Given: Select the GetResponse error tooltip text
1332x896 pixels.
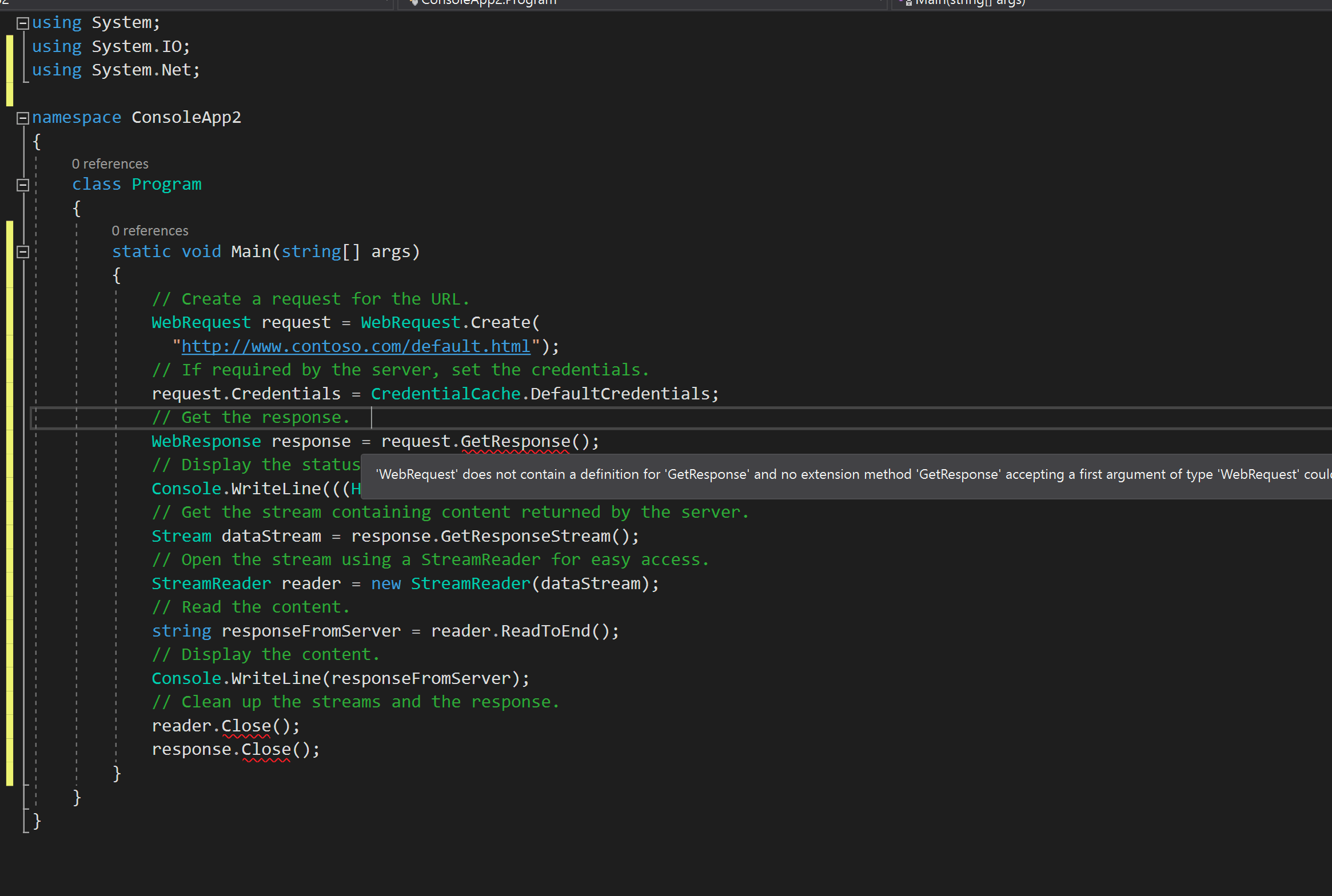Looking at the screenshot, I should click(x=800, y=474).
